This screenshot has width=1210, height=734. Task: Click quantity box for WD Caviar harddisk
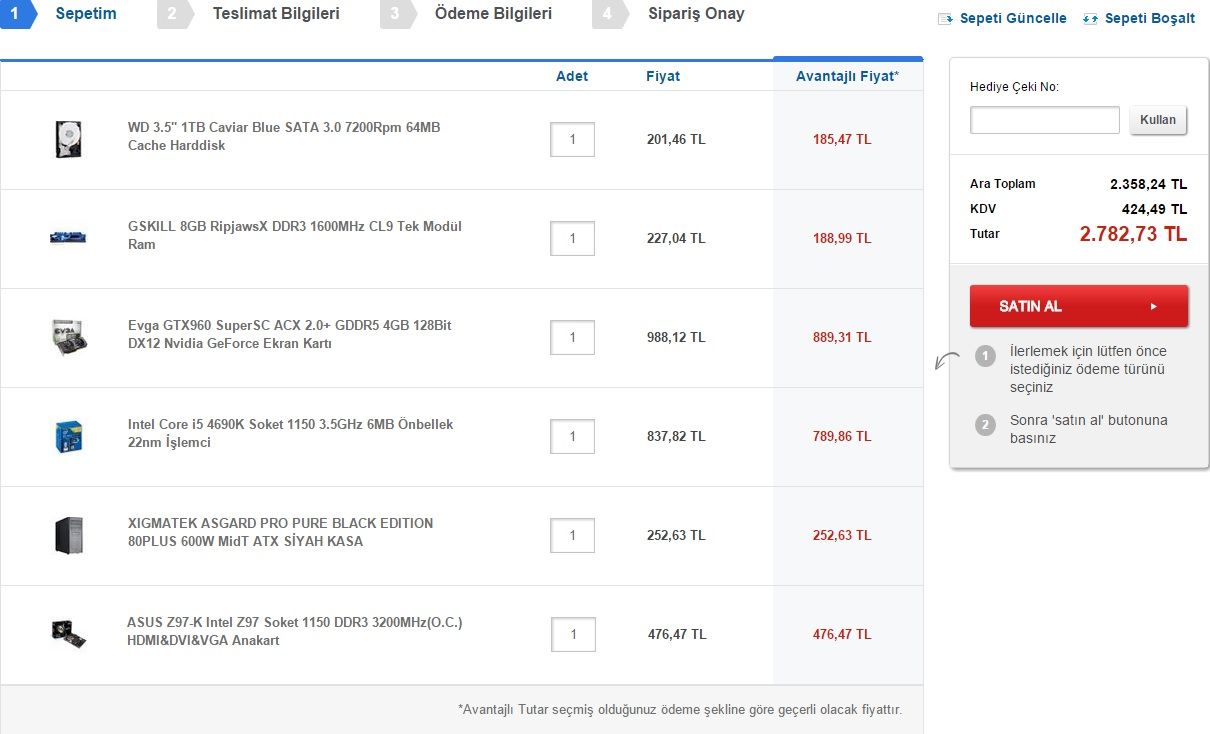(572, 139)
